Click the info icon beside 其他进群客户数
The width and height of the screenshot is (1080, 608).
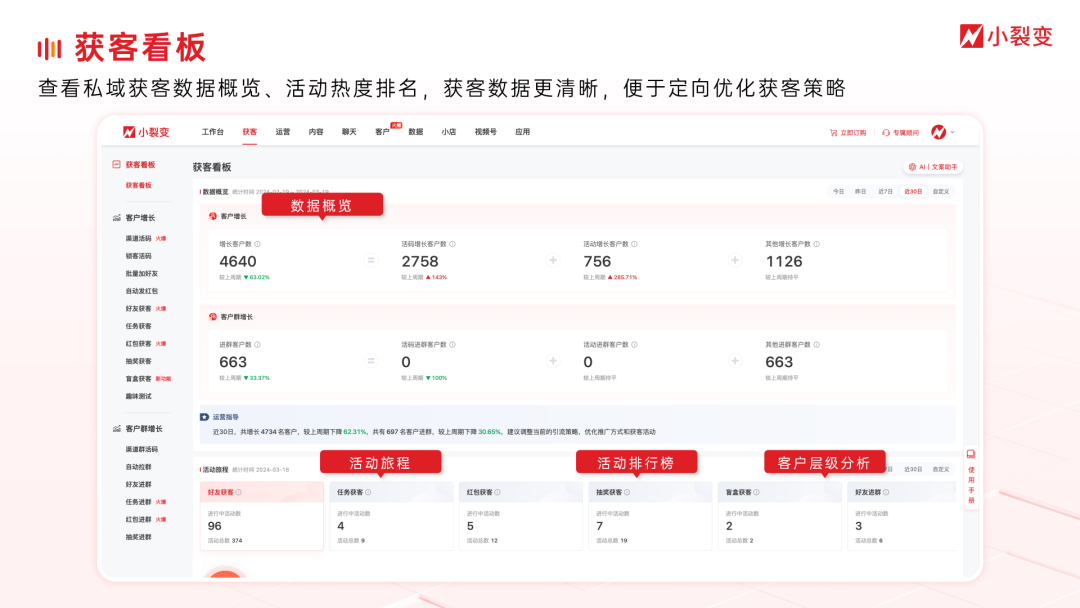pyautogui.click(x=816, y=344)
